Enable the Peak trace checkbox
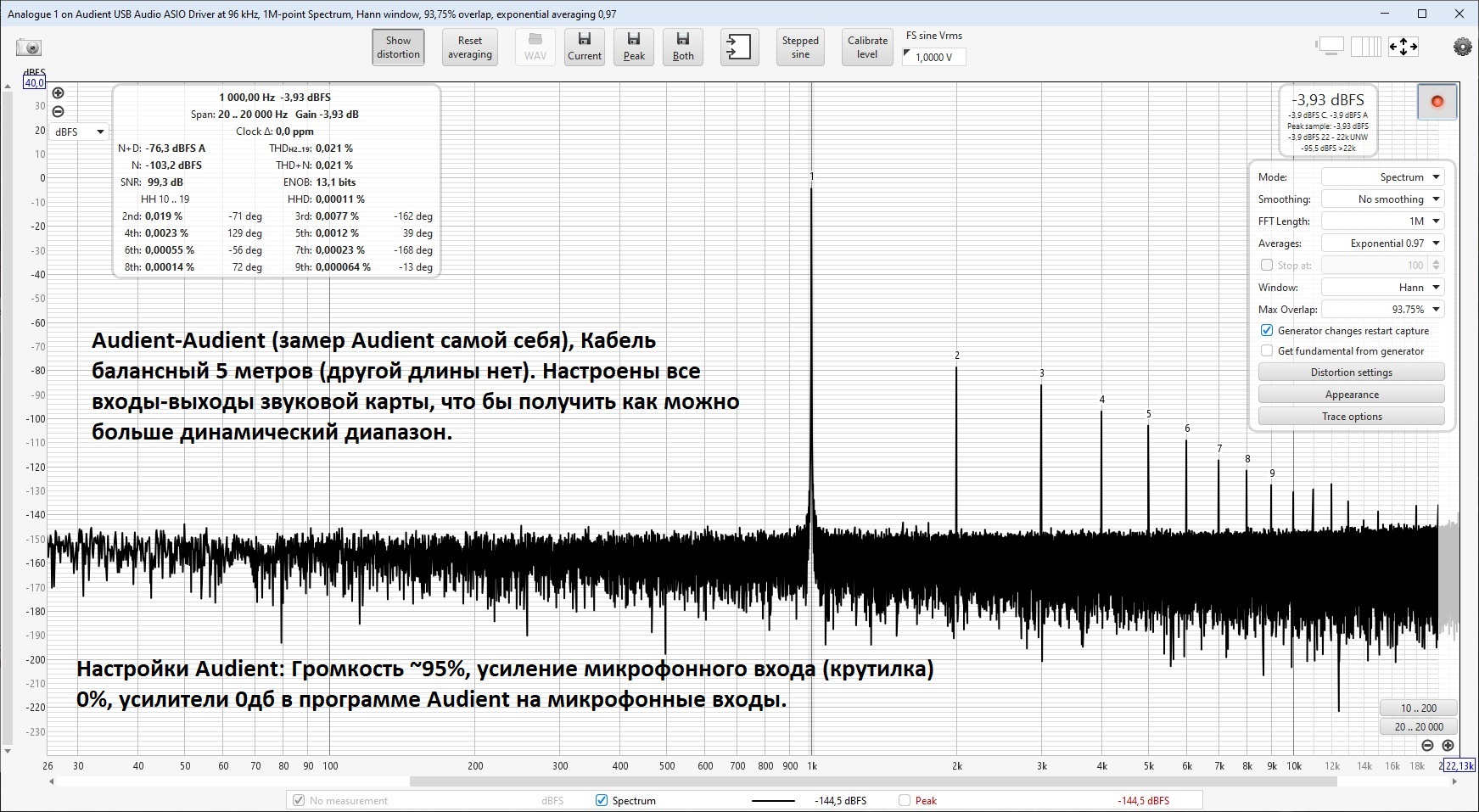Screen dimensions: 1479x812 tap(905, 800)
